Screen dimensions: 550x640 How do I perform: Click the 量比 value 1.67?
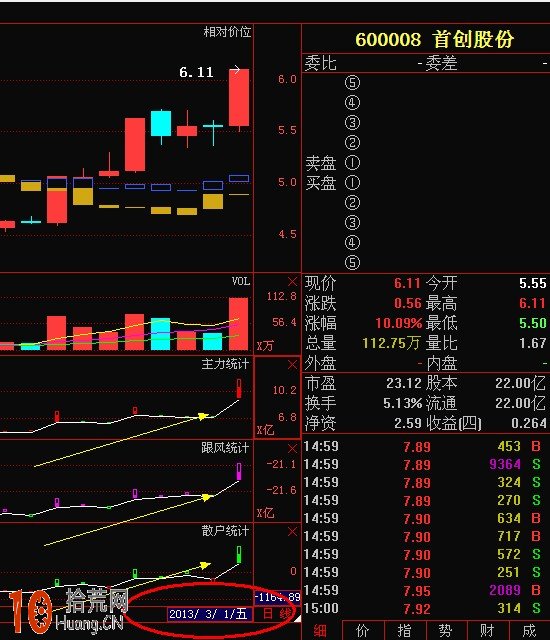pos(532,343)
